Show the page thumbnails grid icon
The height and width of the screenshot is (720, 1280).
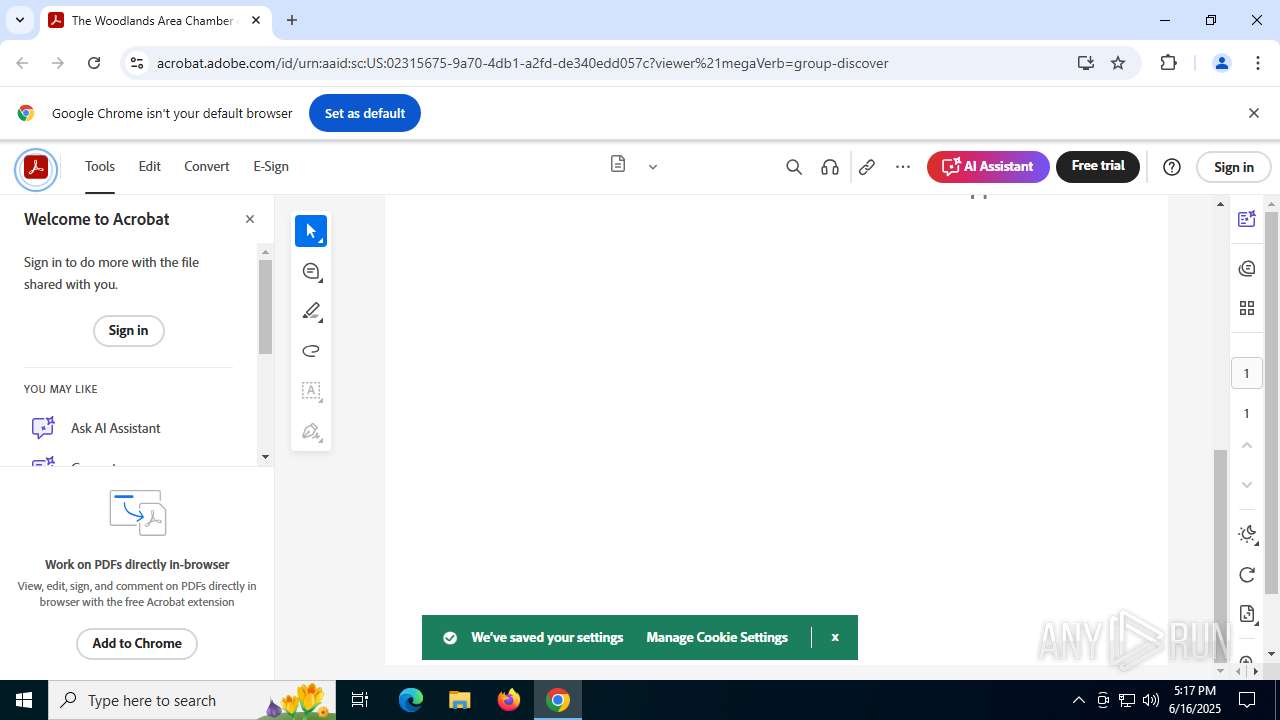point(1246,308)
